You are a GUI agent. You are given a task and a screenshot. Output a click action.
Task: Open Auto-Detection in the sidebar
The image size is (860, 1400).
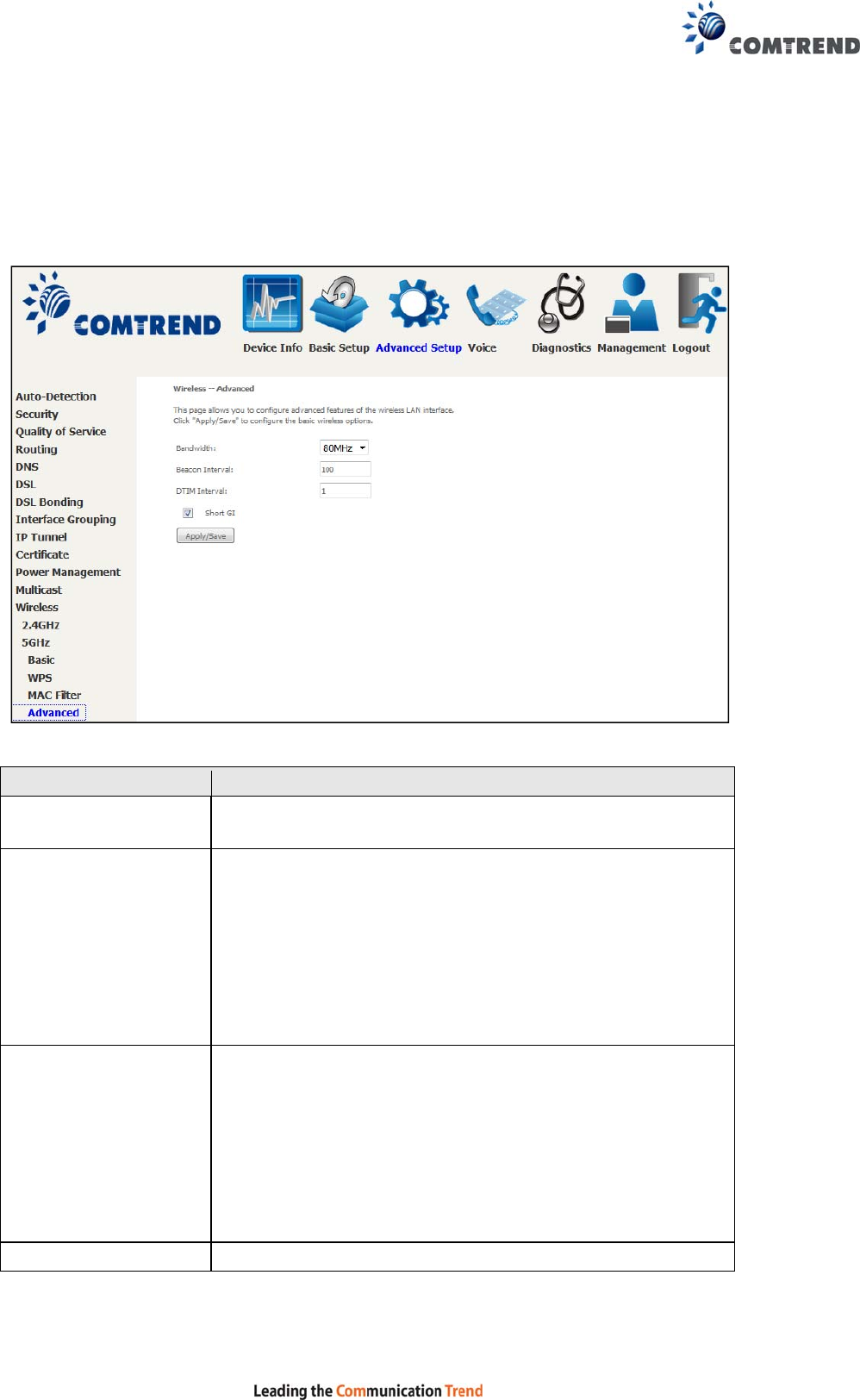(x=56, y=397)
